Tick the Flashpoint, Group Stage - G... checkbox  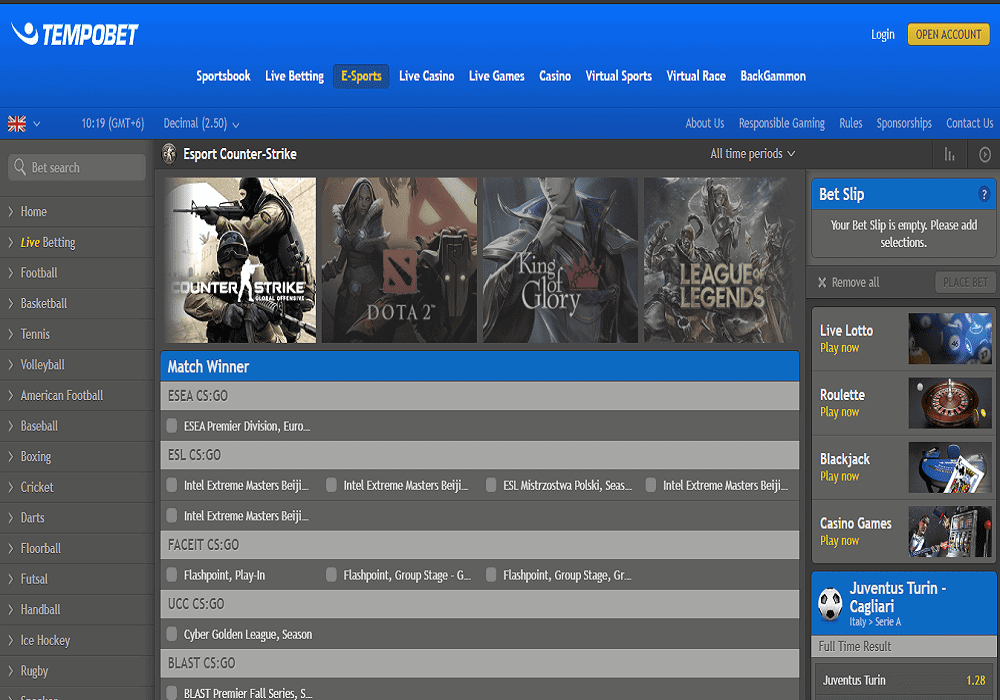[x=331, y=575]
